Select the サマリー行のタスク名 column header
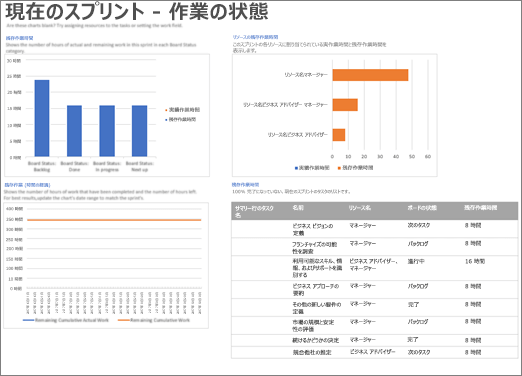 click(x=254, y=211)
